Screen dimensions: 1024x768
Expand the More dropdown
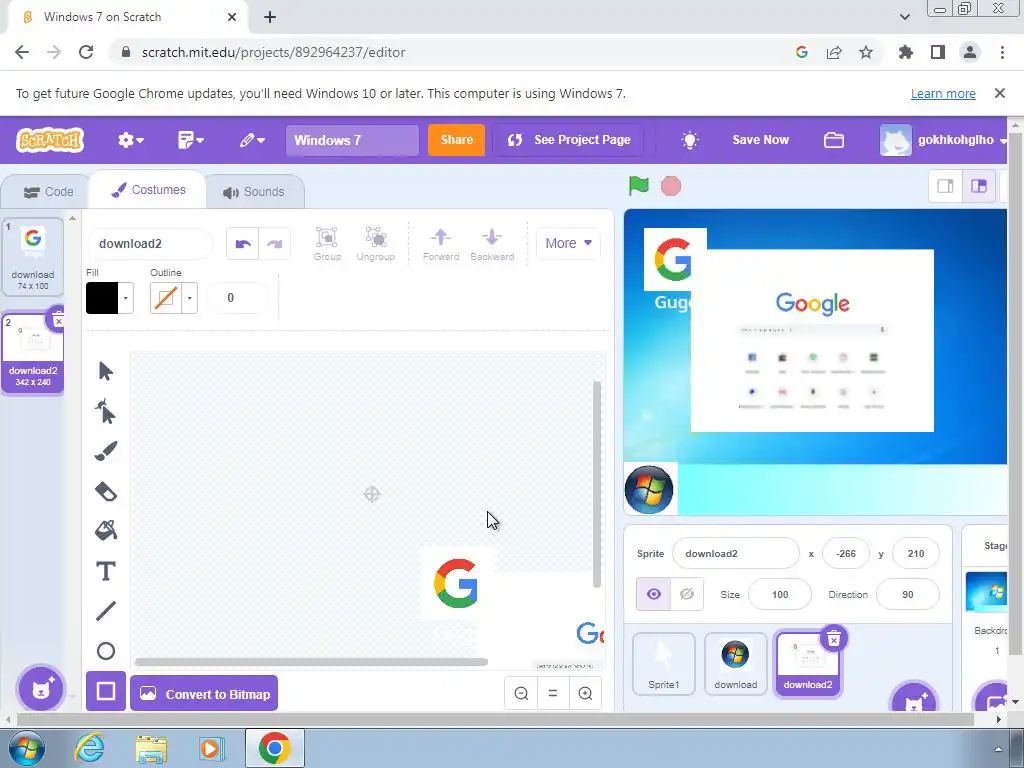tap(568, 243)
